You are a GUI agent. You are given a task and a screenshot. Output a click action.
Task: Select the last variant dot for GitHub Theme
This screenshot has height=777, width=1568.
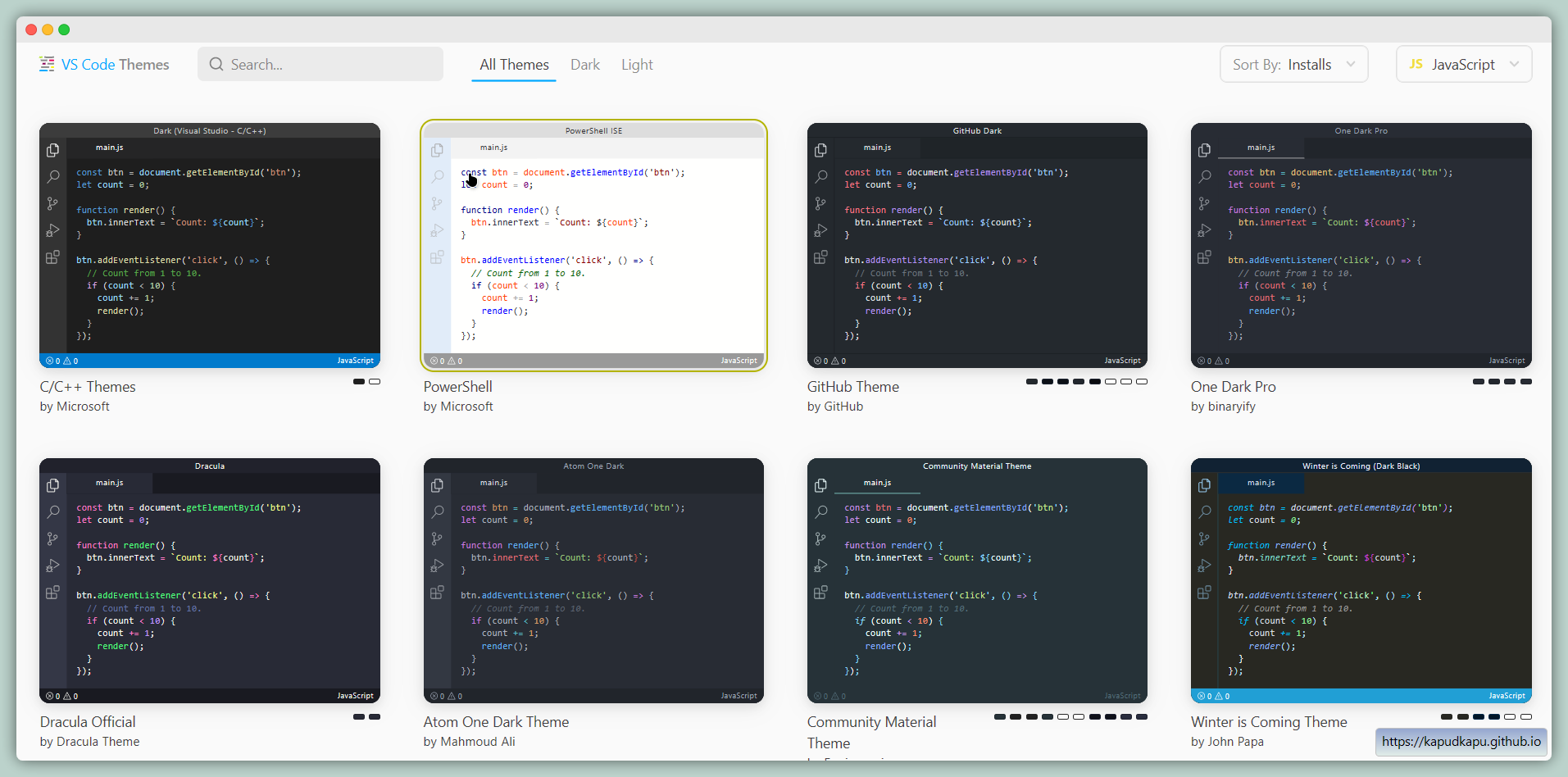[1142, 382]
